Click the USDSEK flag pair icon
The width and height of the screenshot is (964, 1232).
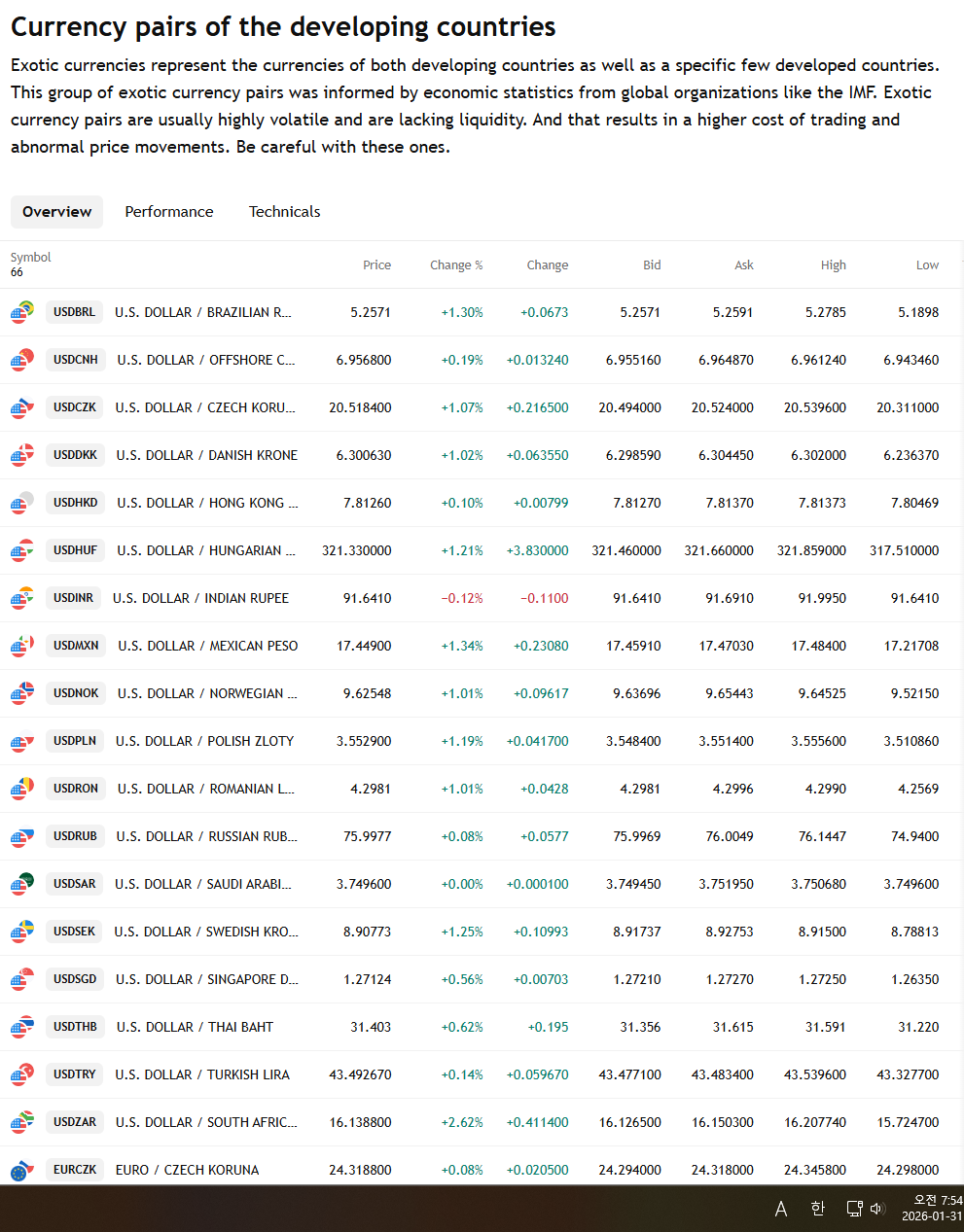click(22, 932)
